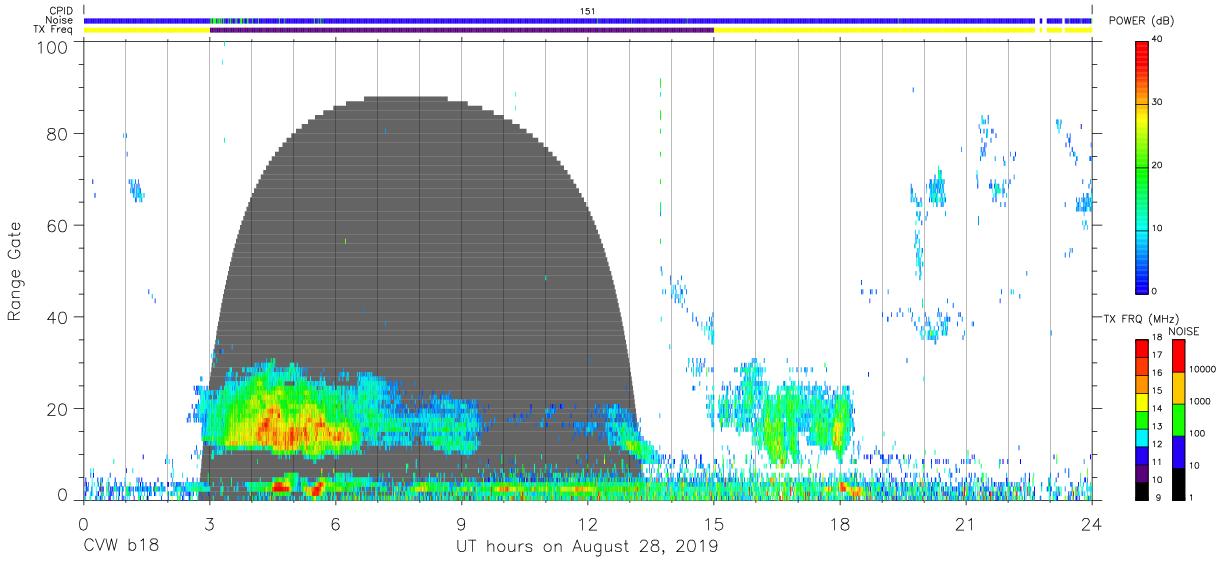Click the CVW b18 radar label
Image resolution: width=1228 pixels, height=567 pixels.
[x=121, y=547]
